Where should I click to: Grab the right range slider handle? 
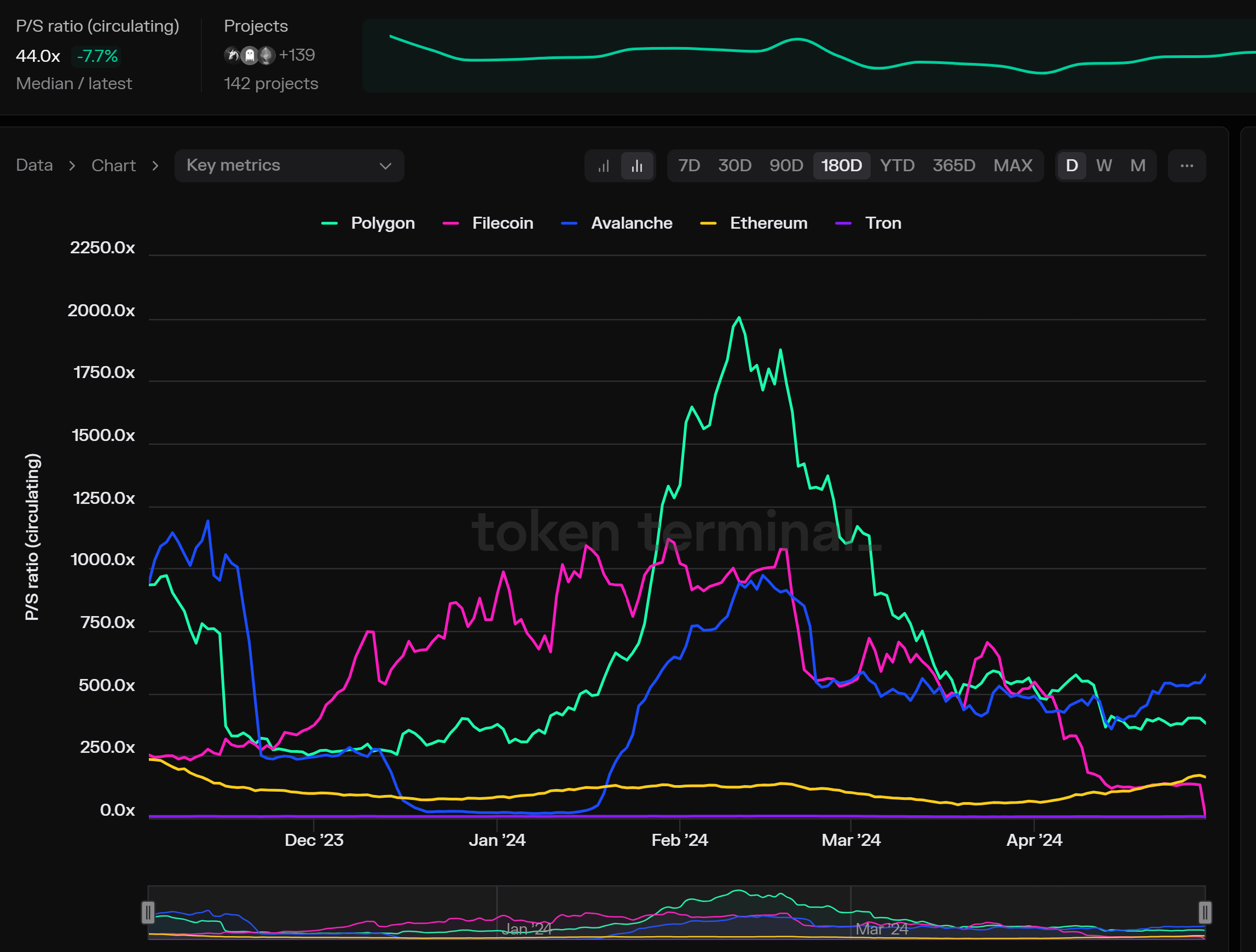coord(1205,912)
